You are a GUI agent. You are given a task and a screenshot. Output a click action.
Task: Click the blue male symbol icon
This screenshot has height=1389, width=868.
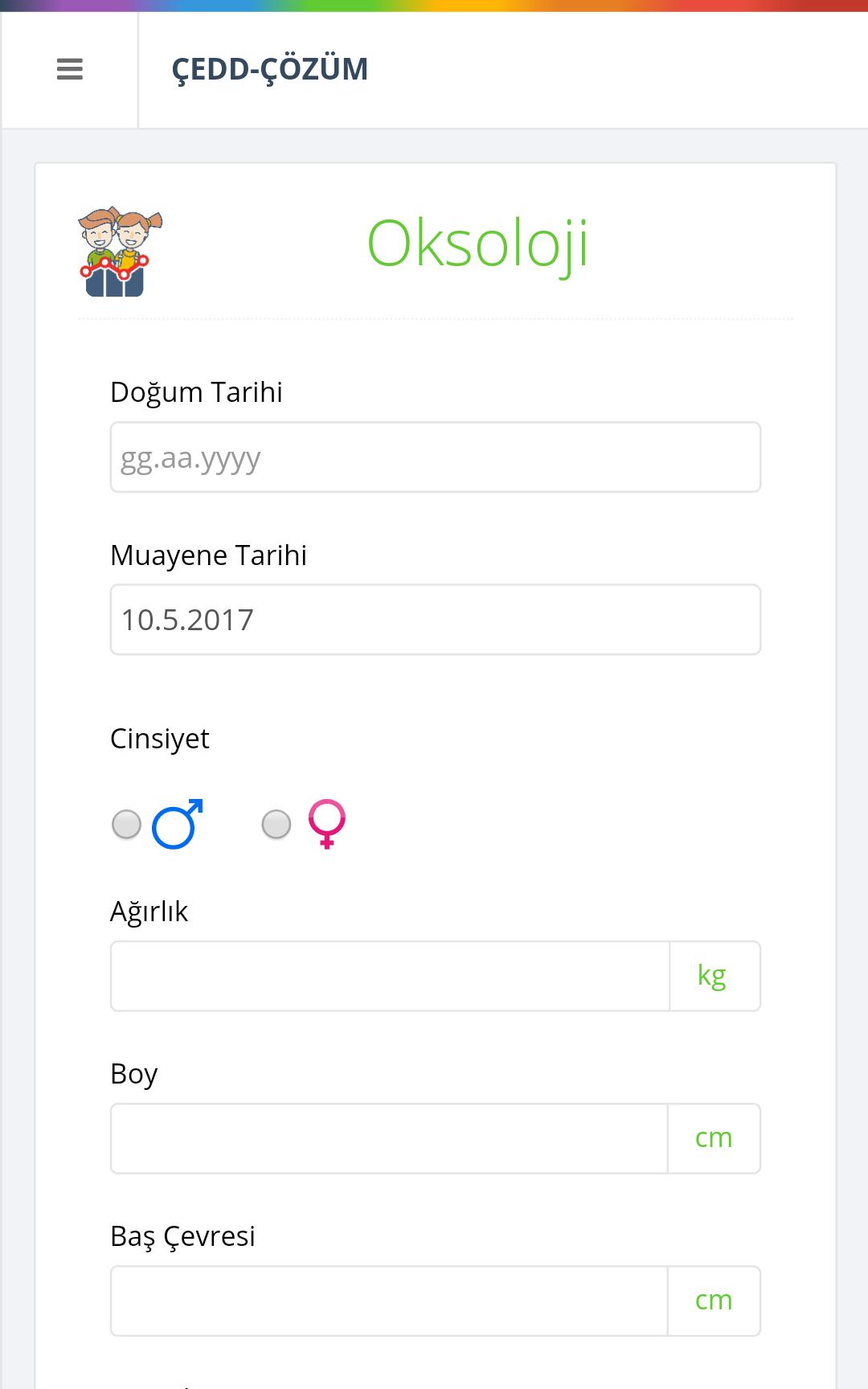click(178, 824)
